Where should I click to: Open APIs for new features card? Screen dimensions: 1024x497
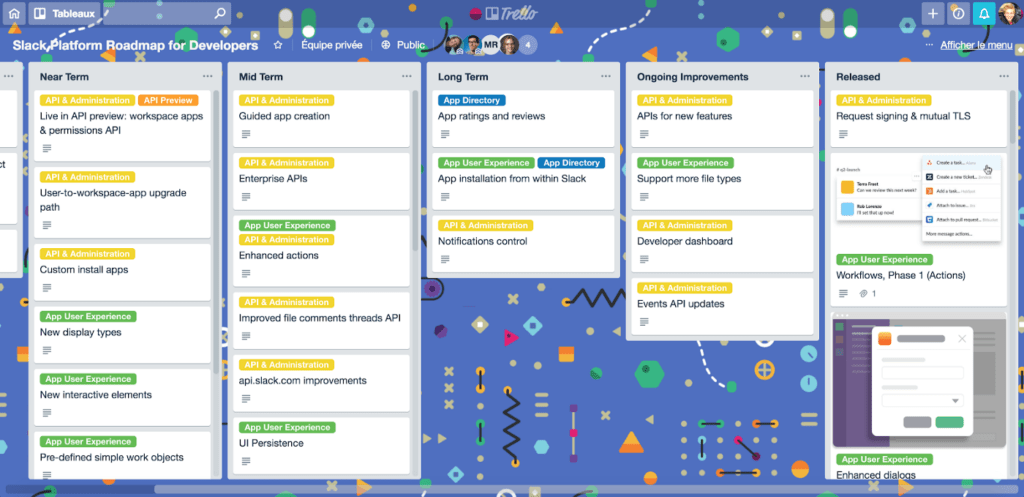722,118
